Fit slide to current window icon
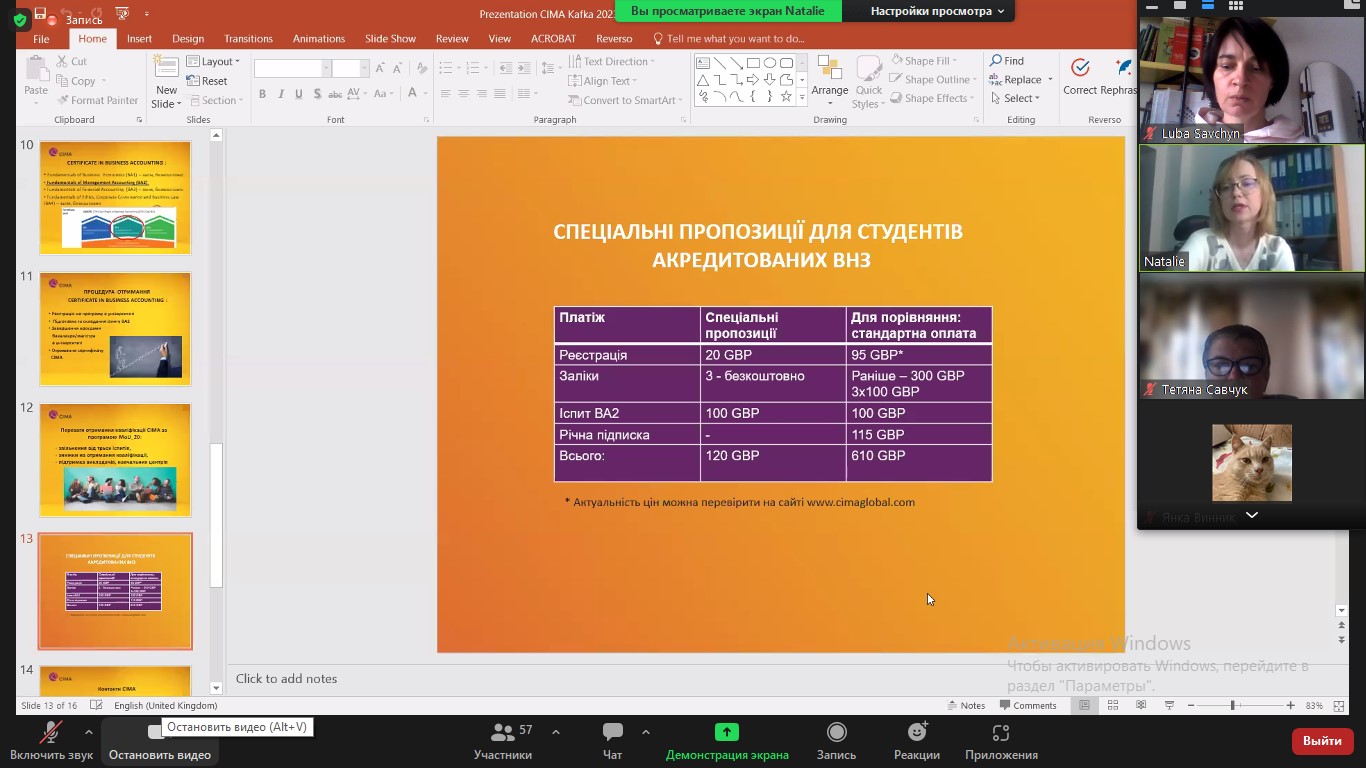1366x768 pixels. point(1339,705)
